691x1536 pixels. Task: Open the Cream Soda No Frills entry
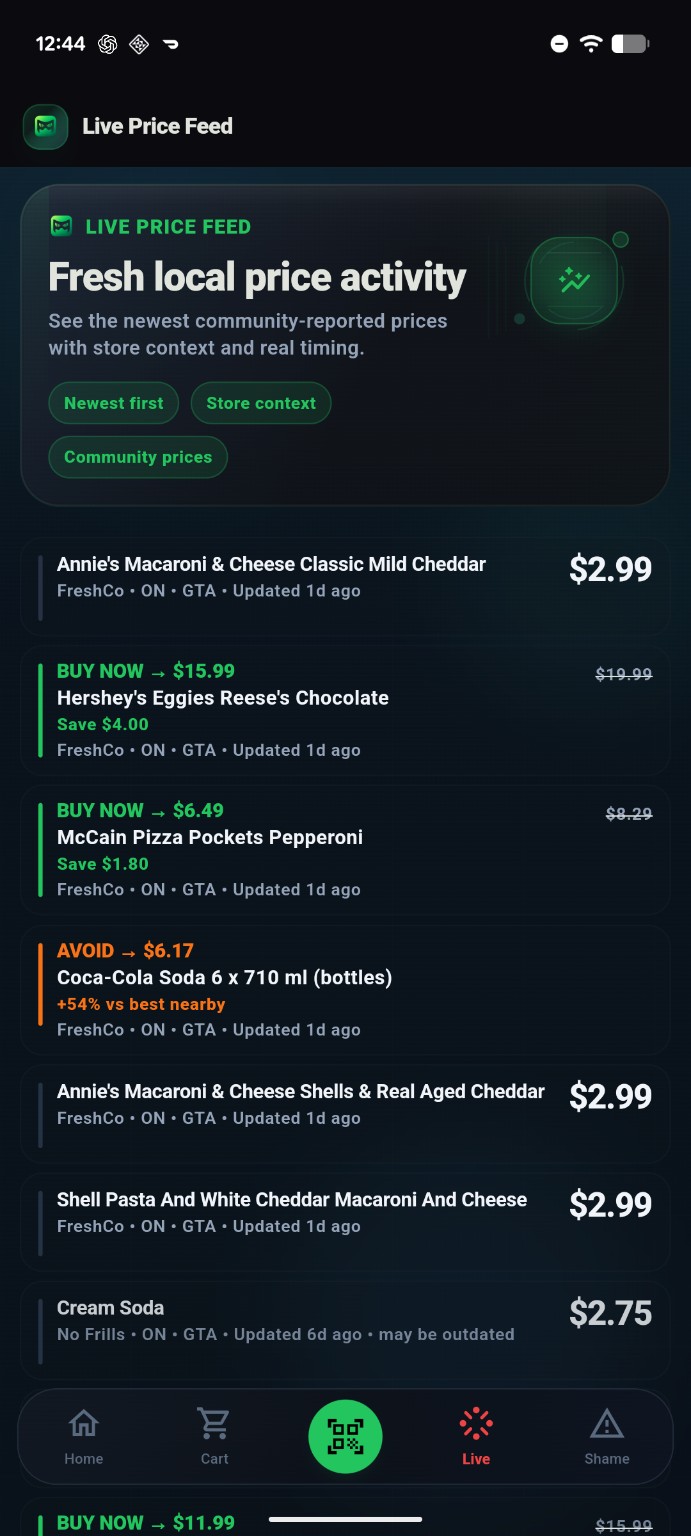pos(345,1320)
